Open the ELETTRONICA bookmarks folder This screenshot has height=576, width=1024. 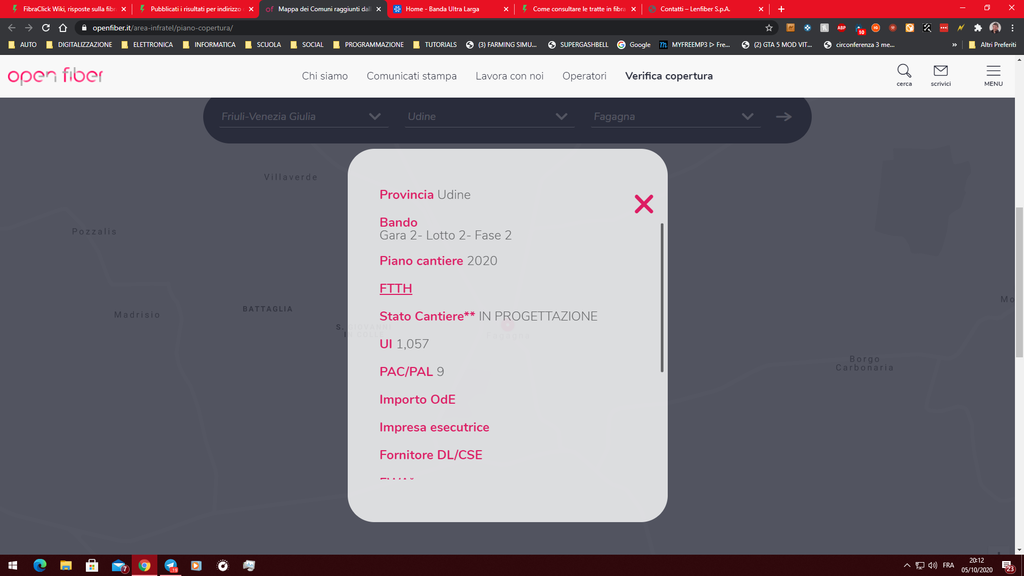point(147,45)
